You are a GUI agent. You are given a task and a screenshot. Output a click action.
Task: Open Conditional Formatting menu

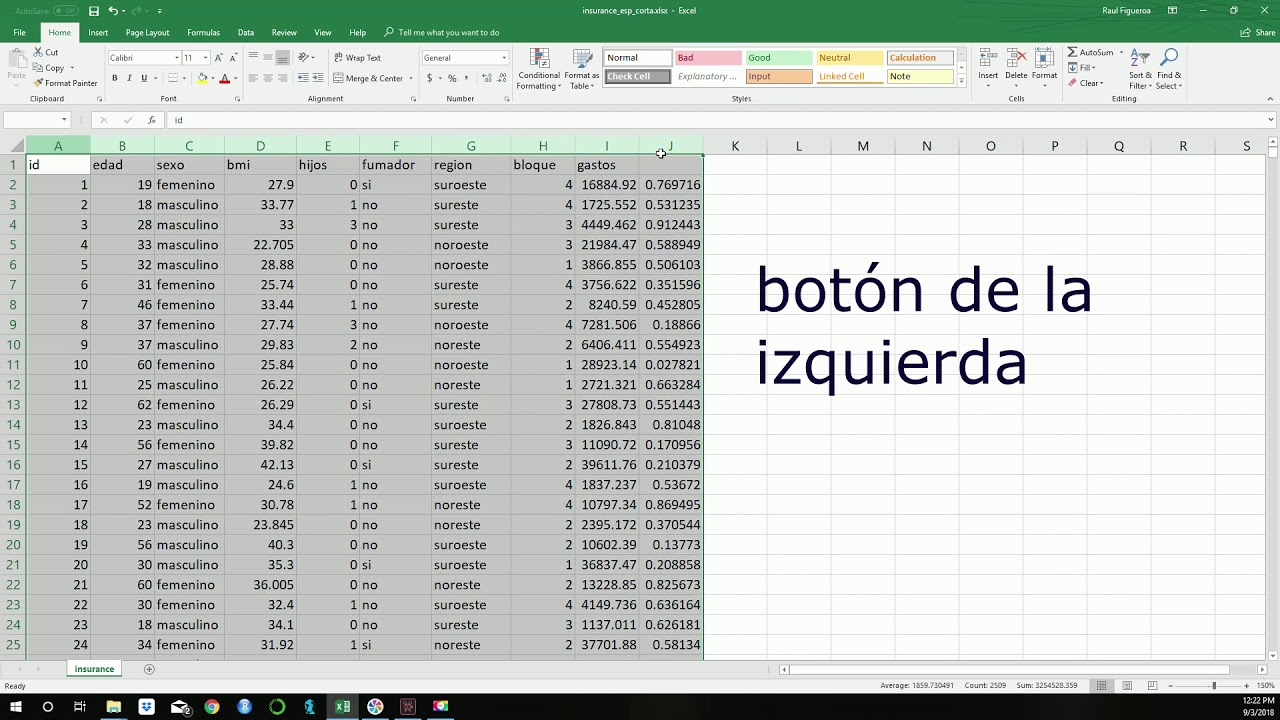pos(539,69)
